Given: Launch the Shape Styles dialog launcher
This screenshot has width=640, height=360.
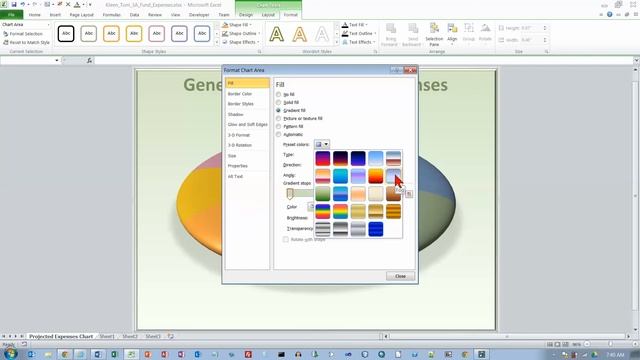Looking at the screenshot, I should coord(259,52).
